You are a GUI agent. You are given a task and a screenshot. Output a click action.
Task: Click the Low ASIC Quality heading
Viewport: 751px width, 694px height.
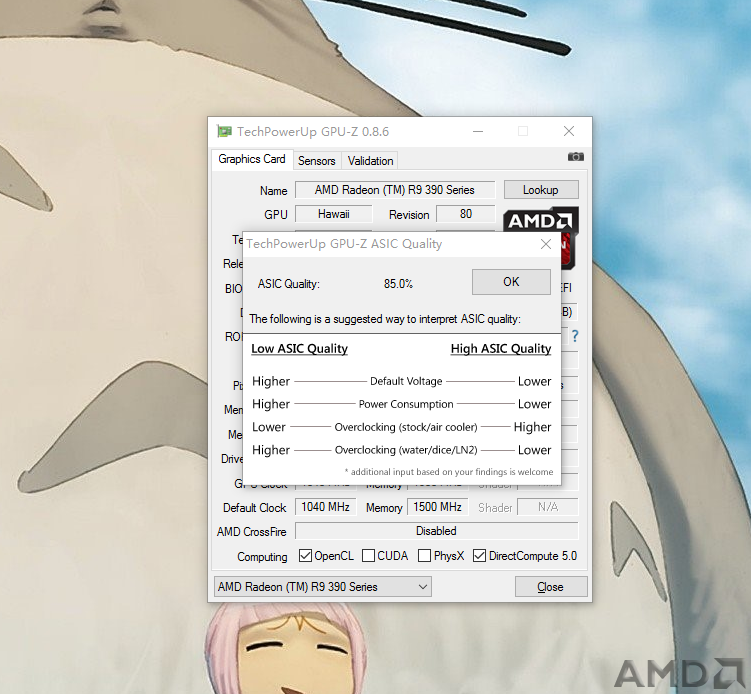(299, 349)
